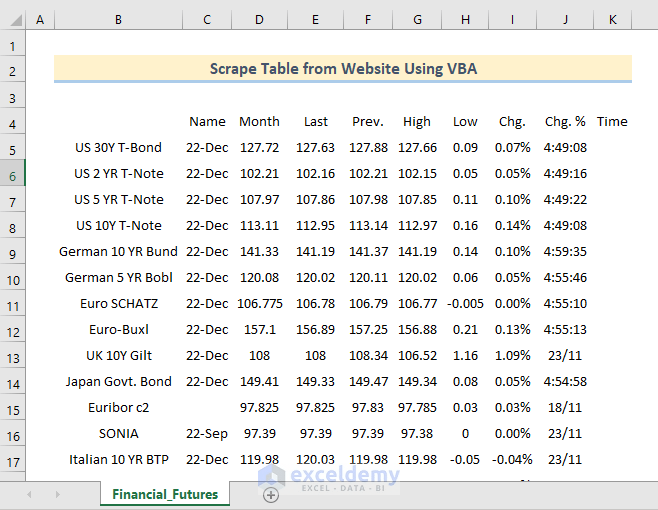
Task: Click the 'Euribor c2' cell
Action: [118, 408]
